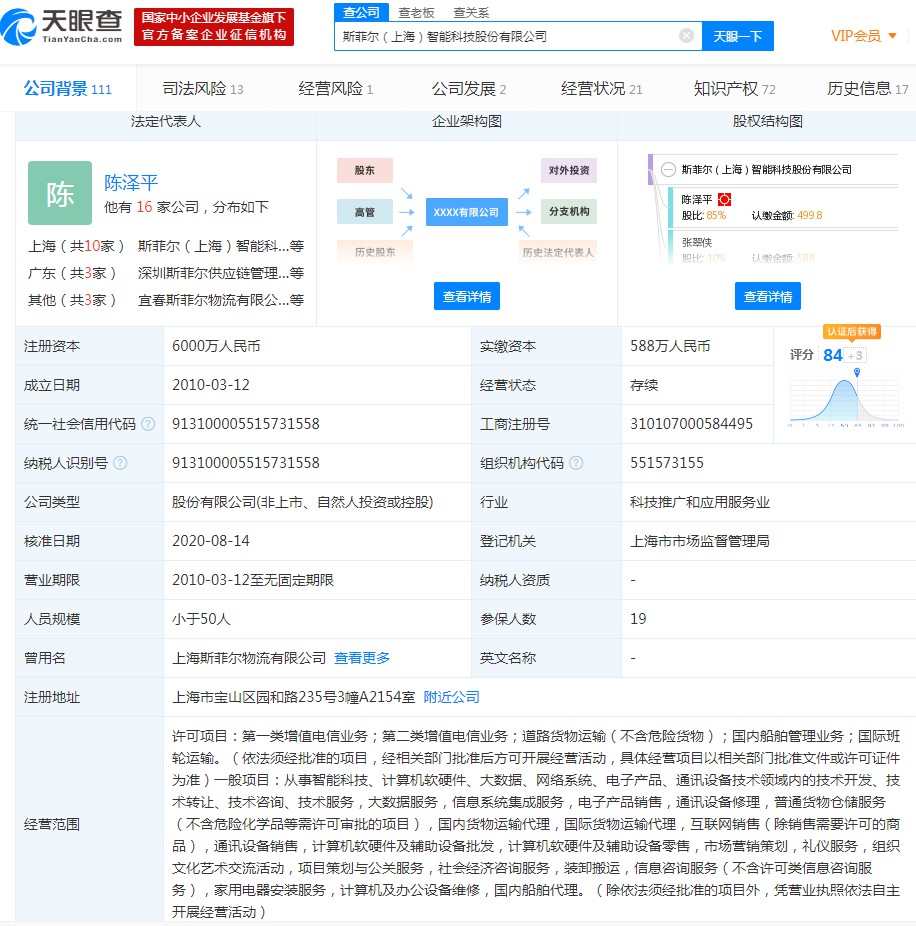Open the 司法风险 section tab

point(203,89)
